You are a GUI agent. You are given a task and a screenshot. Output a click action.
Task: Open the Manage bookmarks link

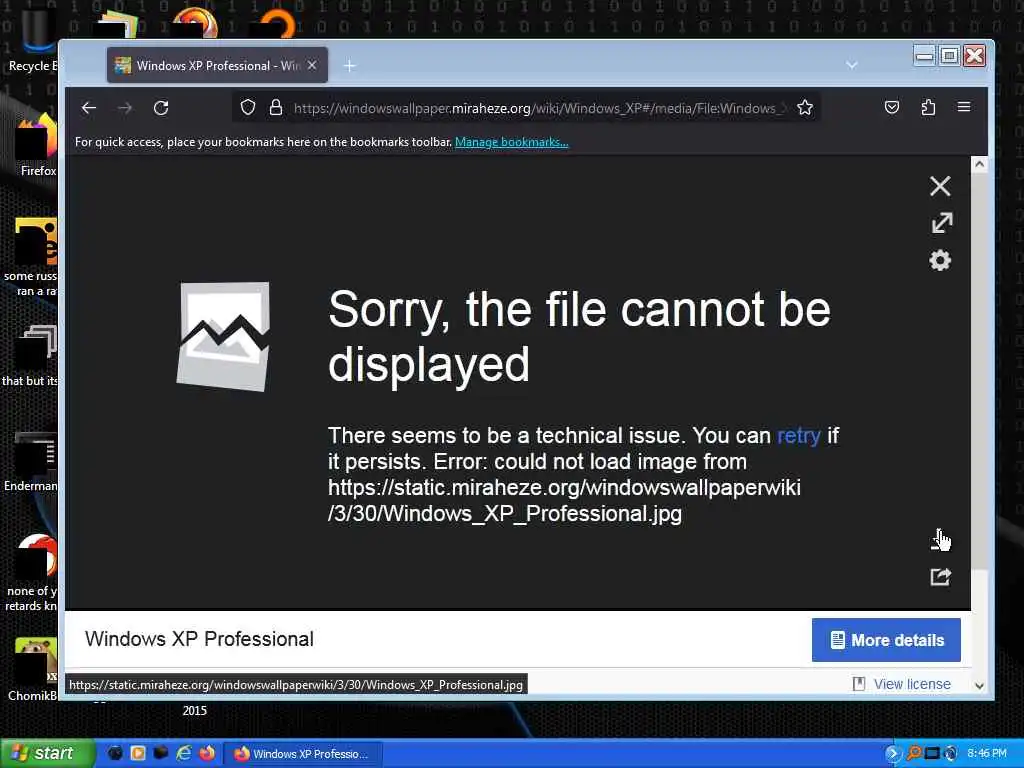[x=511, y=142]
